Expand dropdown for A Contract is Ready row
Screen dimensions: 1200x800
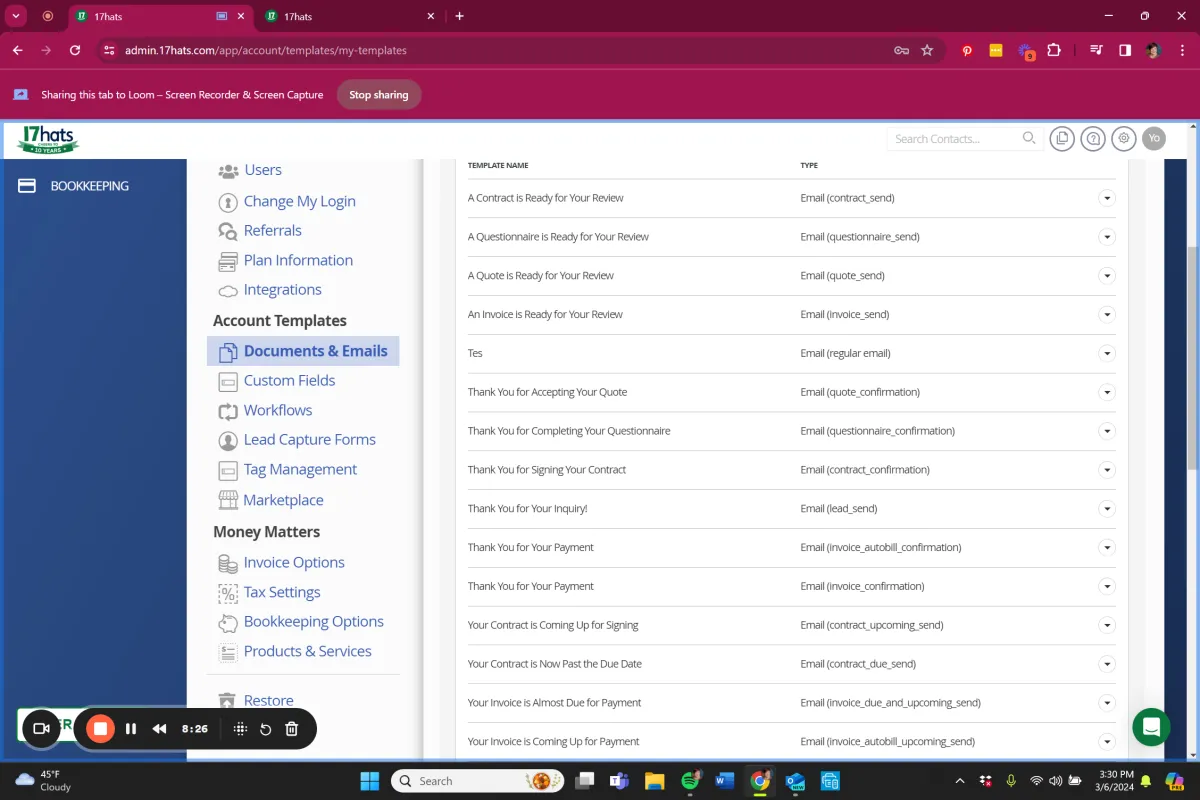(x=1106, y=198)
